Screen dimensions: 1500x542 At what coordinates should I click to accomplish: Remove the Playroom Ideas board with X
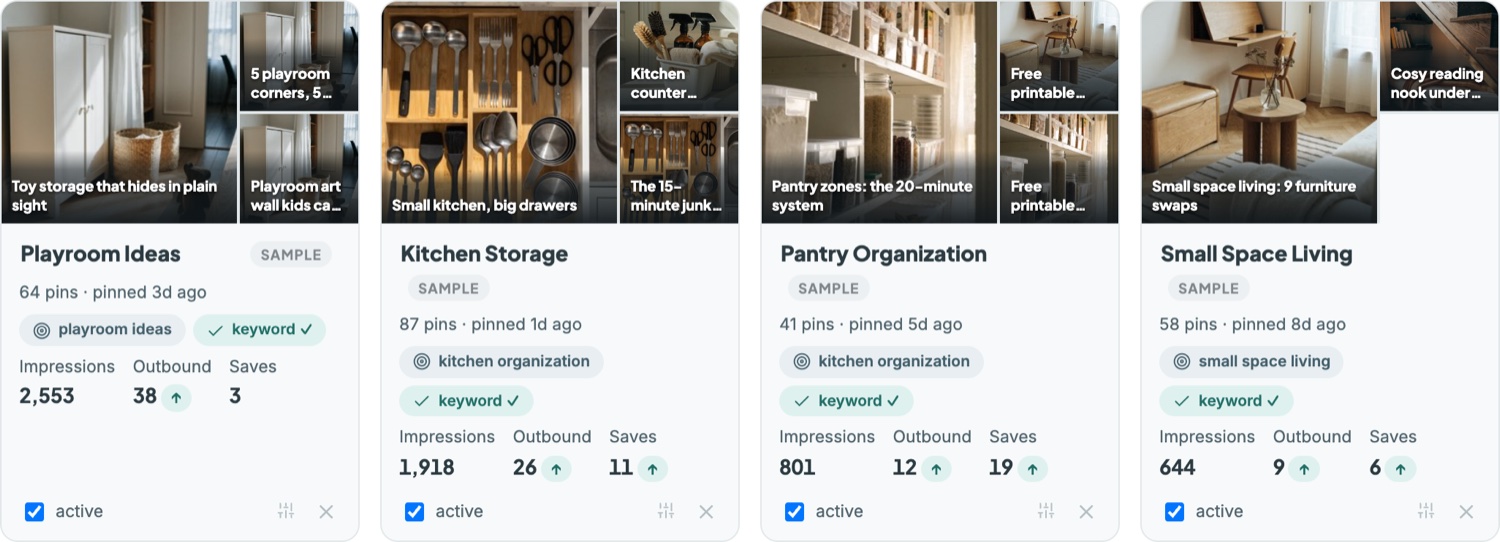coord(326,512)
